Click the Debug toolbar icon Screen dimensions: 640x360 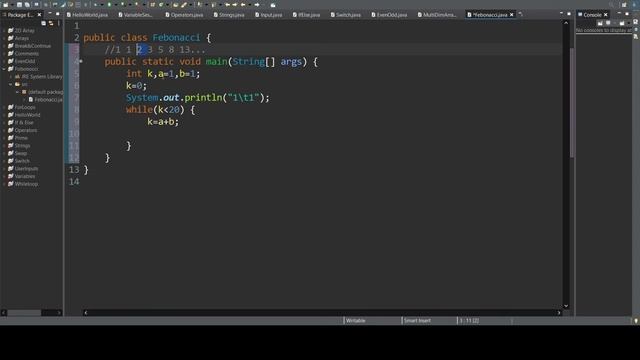96,4
